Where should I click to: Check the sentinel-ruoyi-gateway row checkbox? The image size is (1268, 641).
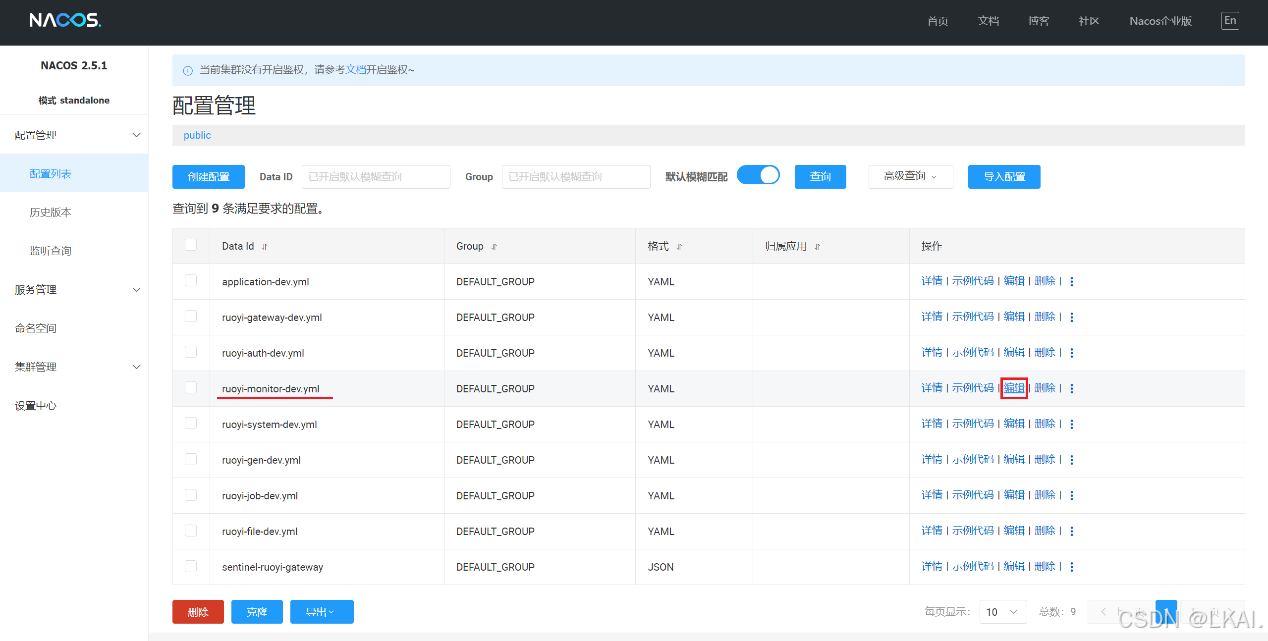click(191, 566)
